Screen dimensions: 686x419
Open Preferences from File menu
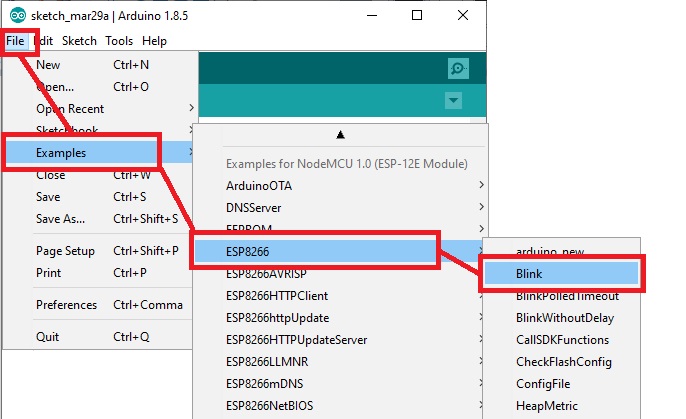click(x=98, y=305)
